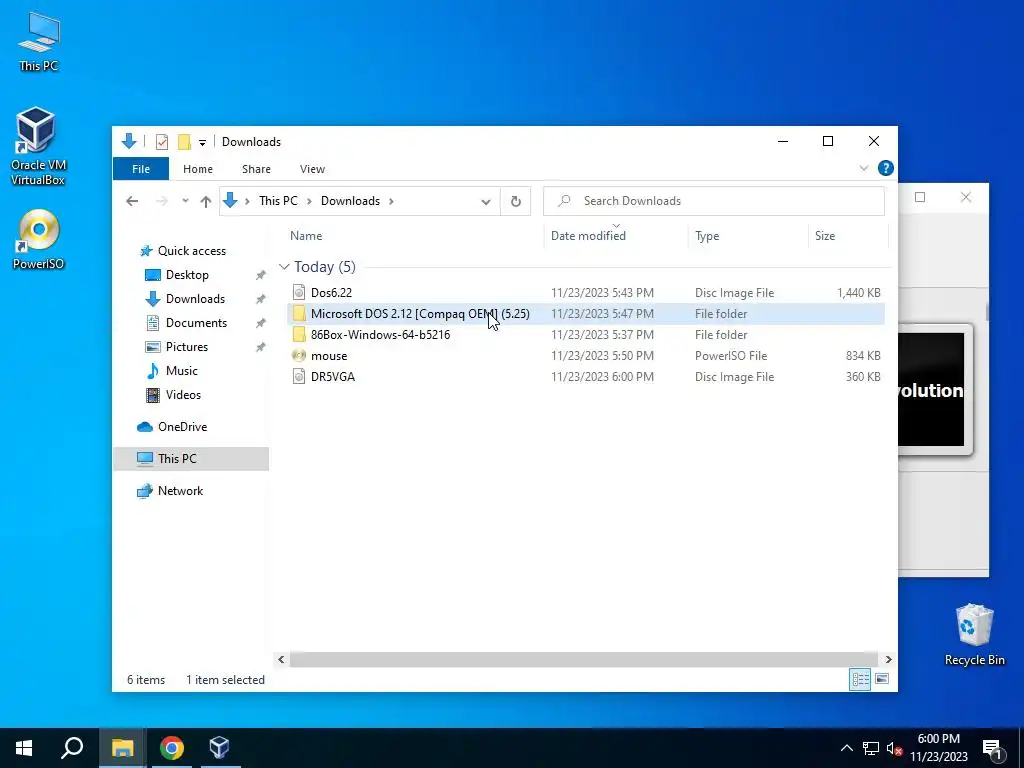Sort by Date modified column header
The width and height of the screenshot is (1024, 768).
(616, 236)
